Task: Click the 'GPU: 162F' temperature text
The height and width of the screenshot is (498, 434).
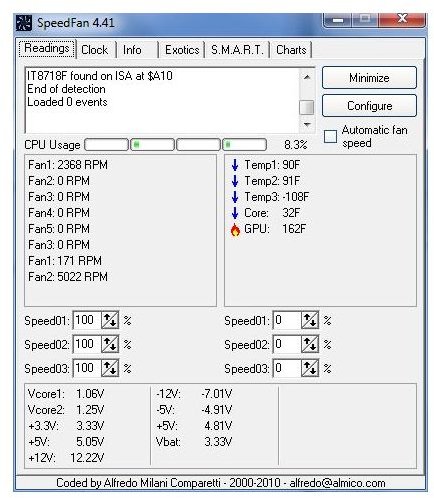Action: (275, 229)
